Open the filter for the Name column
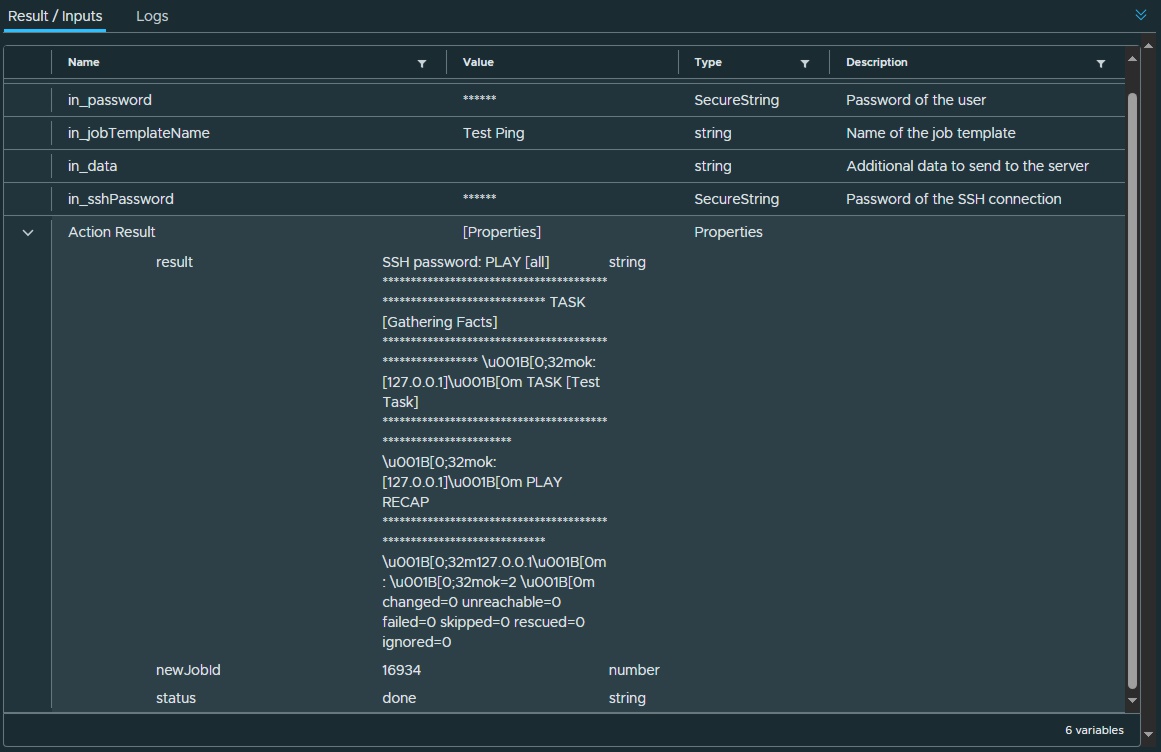1161x752 pixels. click(x=422, y=62)
